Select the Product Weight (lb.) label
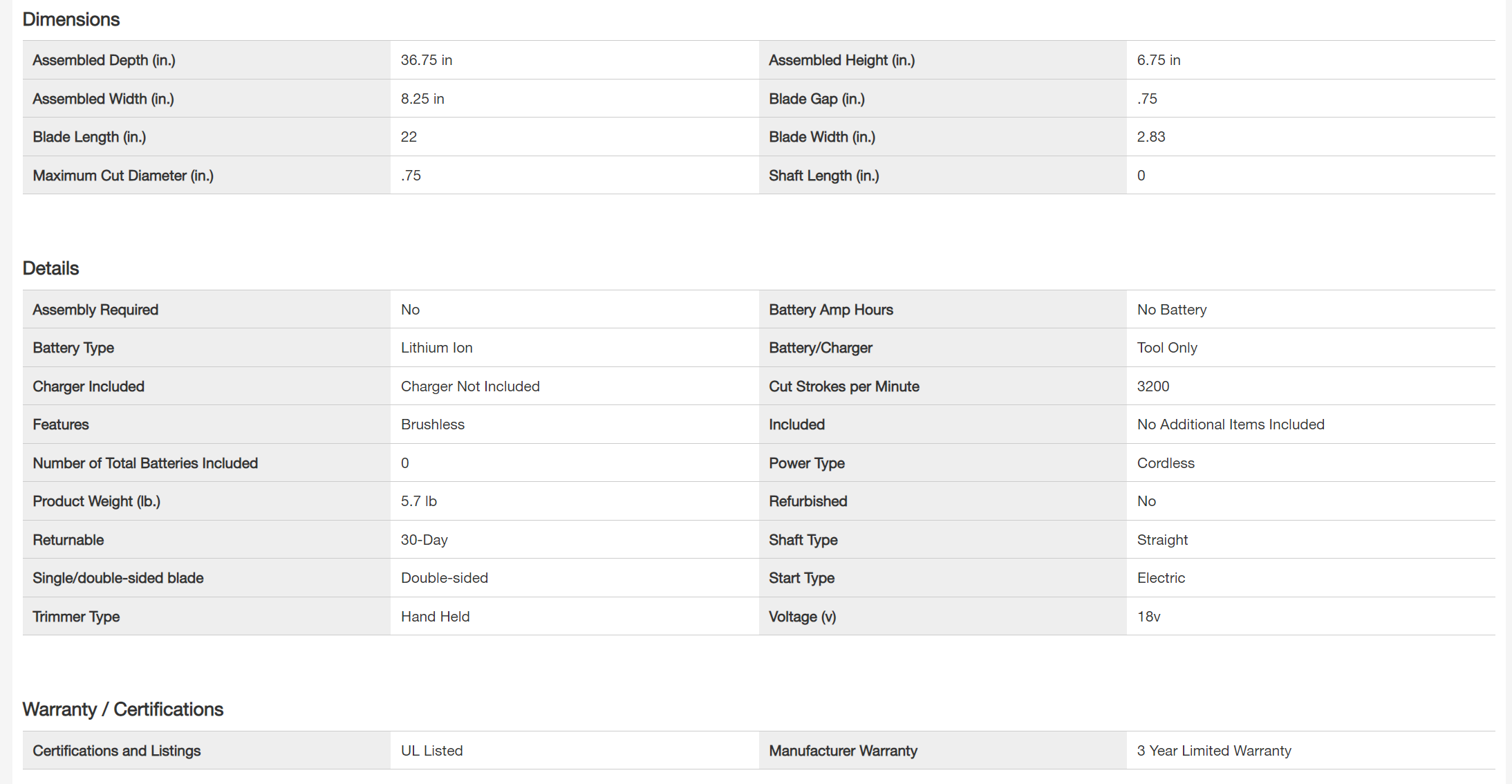The width and height of the screenshot is (1512, 784). (x=97, y=501)
